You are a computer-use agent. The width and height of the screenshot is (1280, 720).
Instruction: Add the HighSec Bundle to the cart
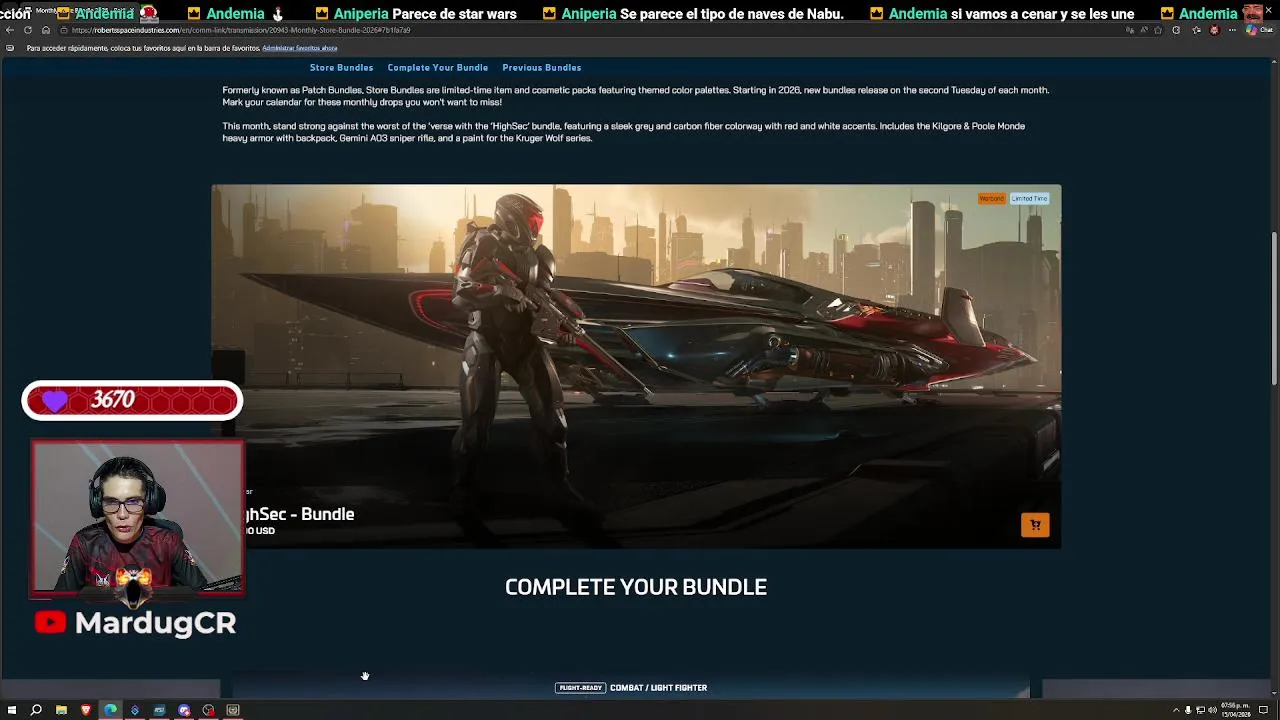pos(1035,525)
